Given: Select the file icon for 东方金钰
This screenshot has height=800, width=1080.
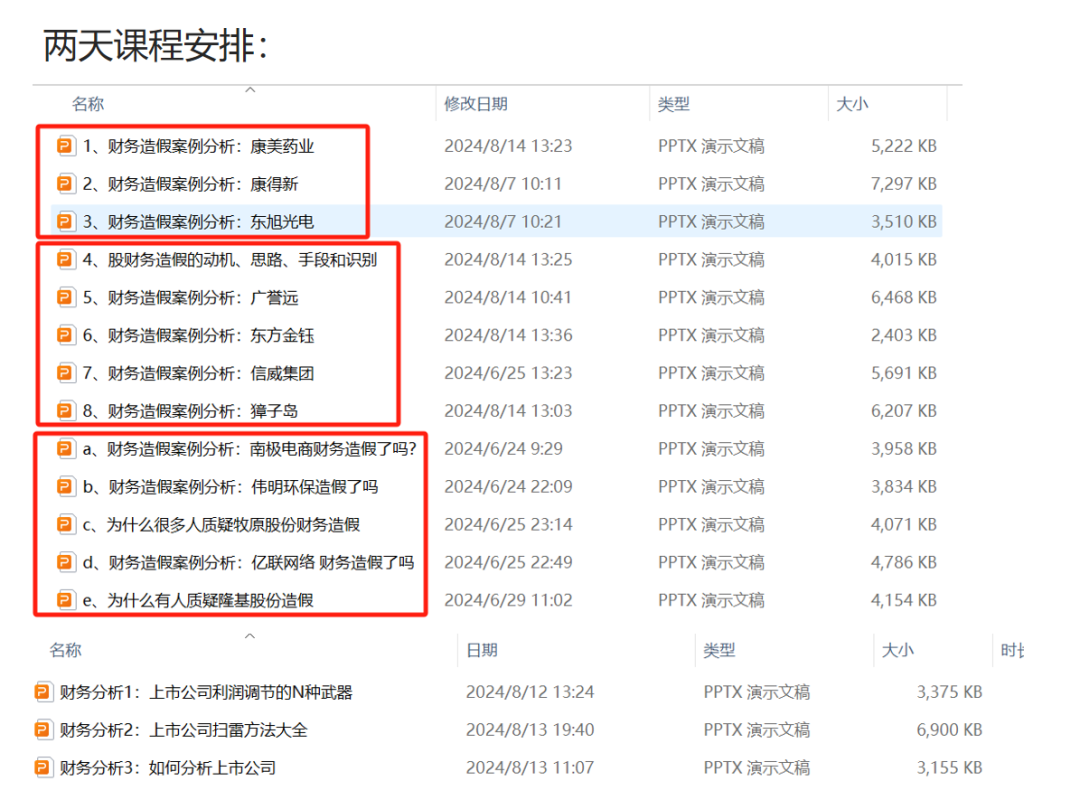Looking at the screenshot, I should point(65,336).
